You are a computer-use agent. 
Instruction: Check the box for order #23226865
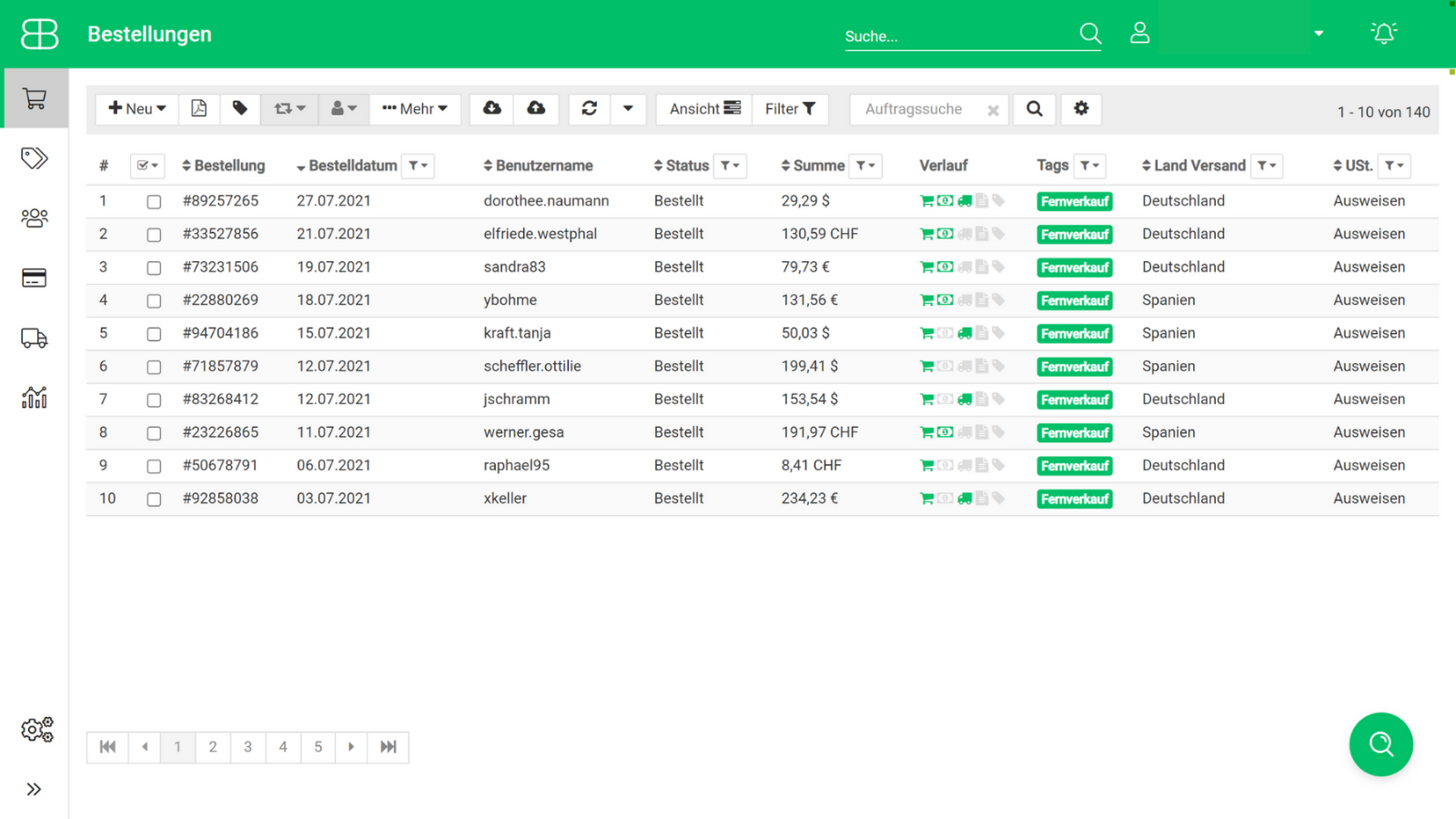point(154,433)
